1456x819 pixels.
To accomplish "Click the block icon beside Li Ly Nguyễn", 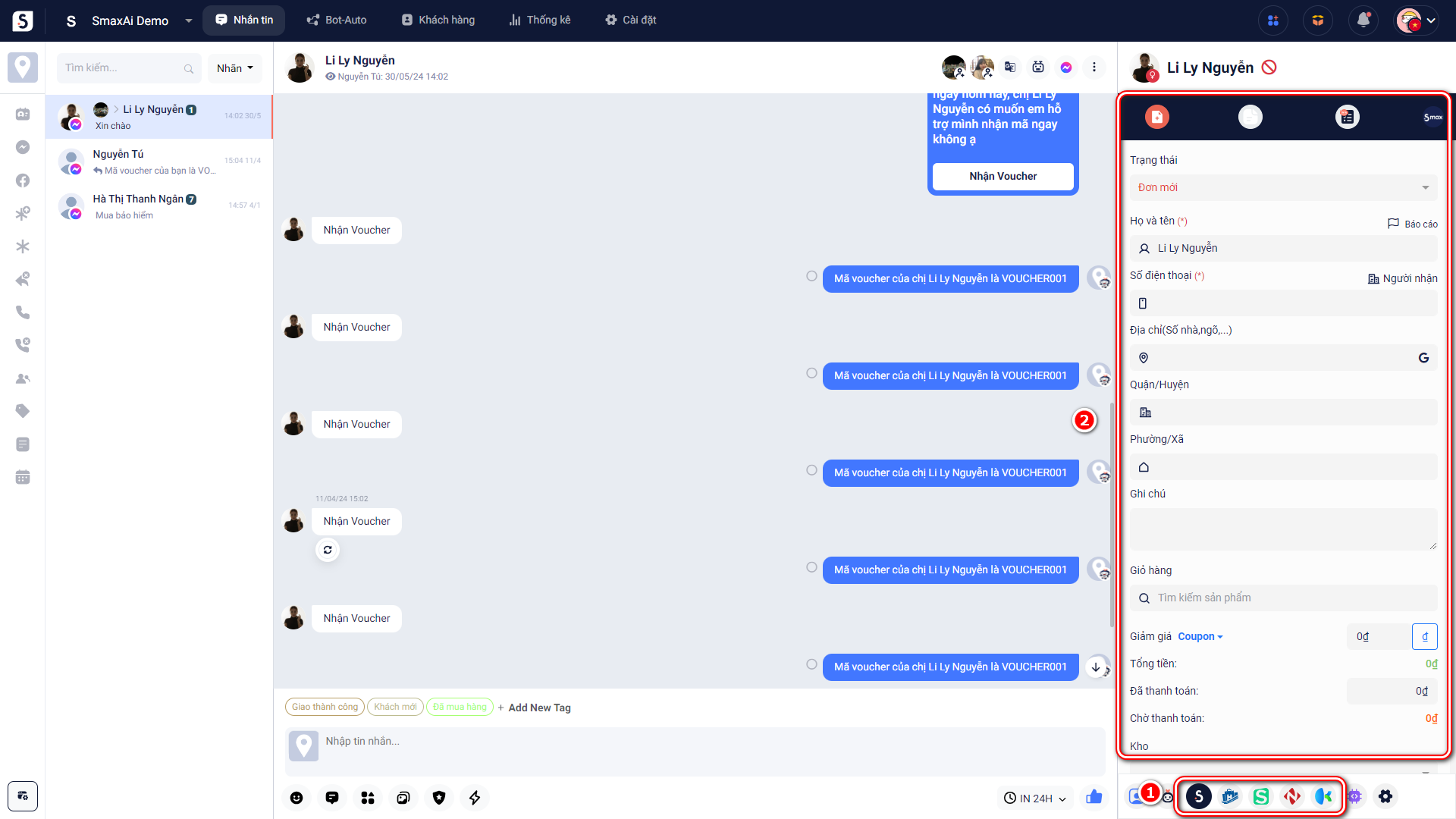I will 1269,67.
